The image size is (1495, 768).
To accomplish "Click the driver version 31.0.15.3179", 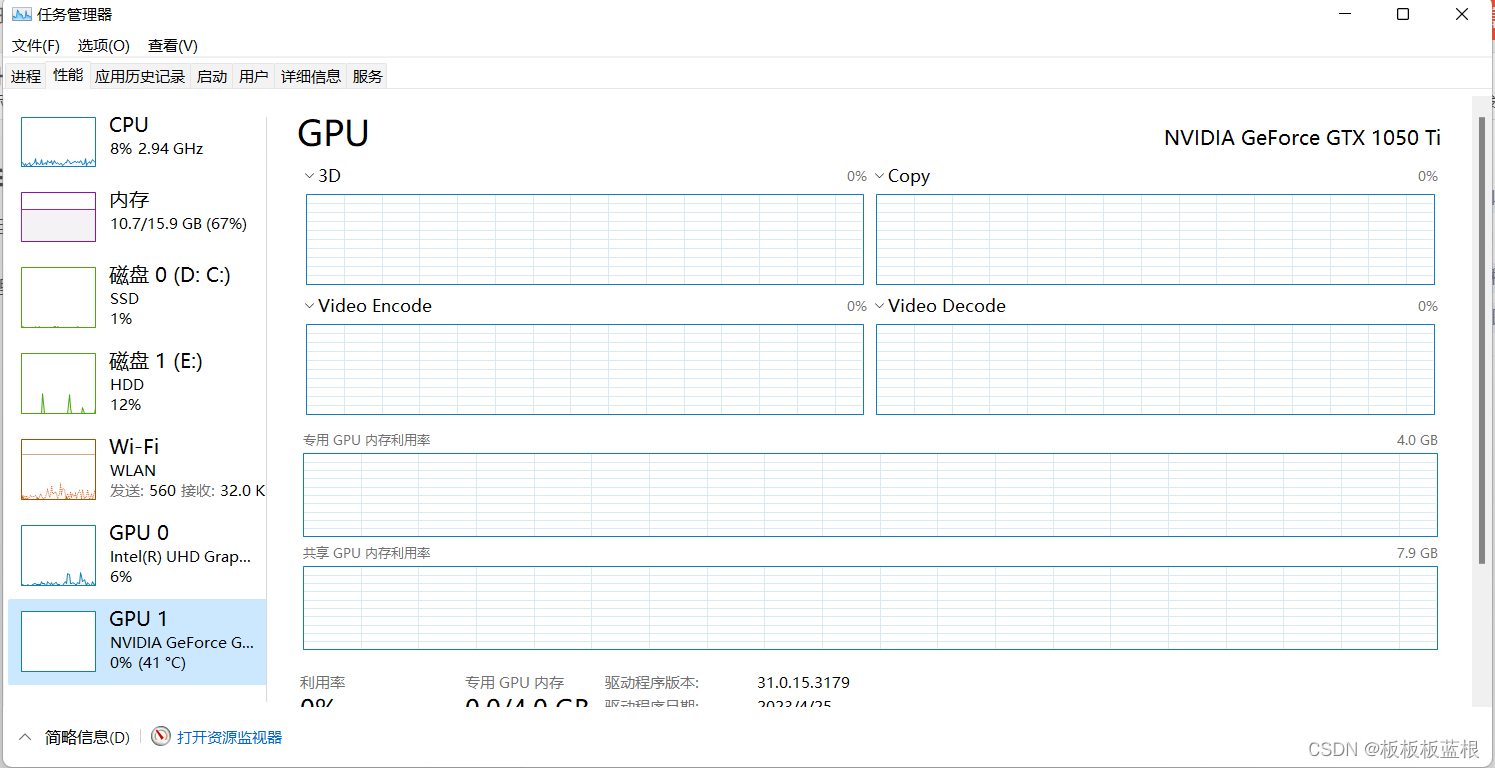I will [803, 683].
